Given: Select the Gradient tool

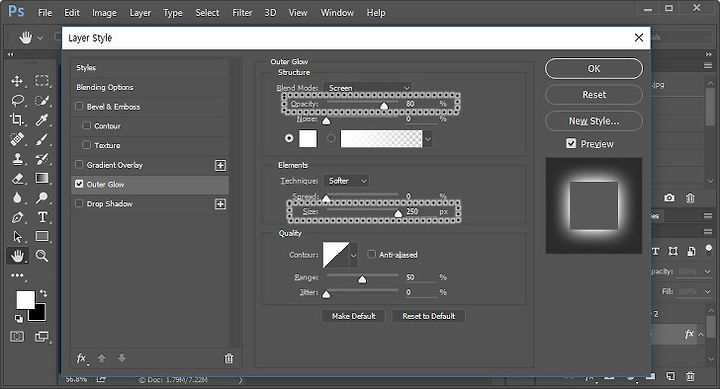Looking at the screenshot, I should tap(42, 178).
